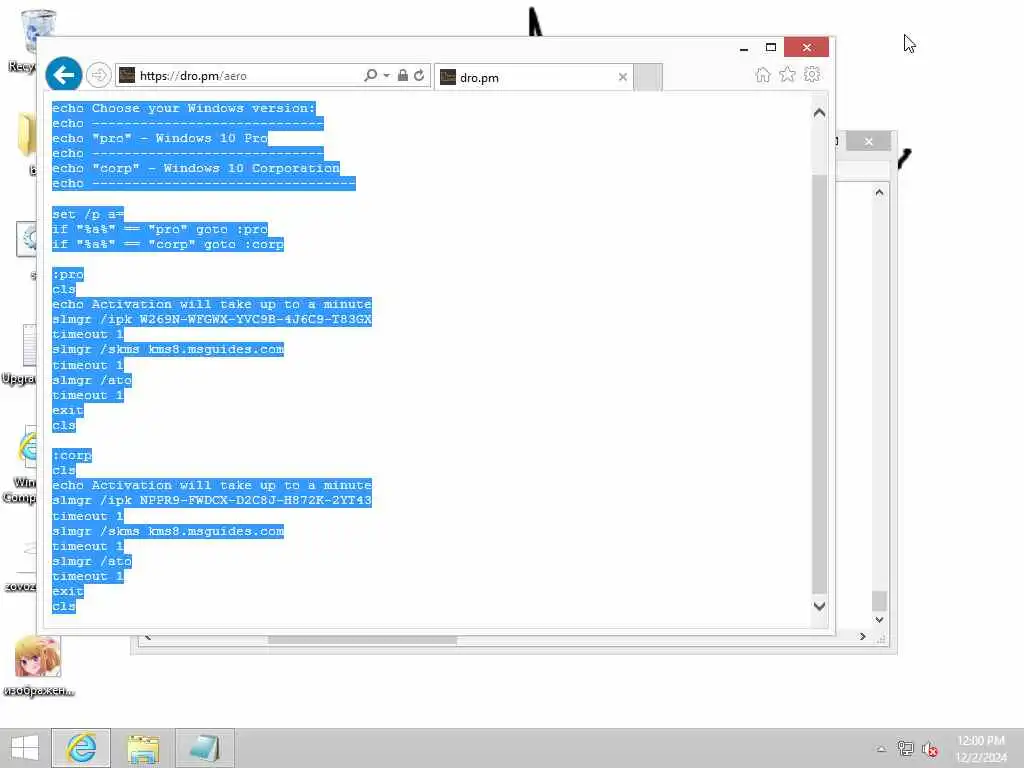Select the dro.pm browser tab

click(x=532, y=77)
